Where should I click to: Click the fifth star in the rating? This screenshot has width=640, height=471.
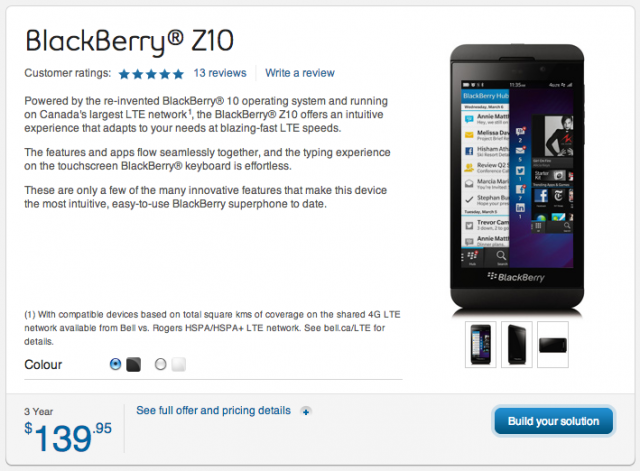[178, 74]
